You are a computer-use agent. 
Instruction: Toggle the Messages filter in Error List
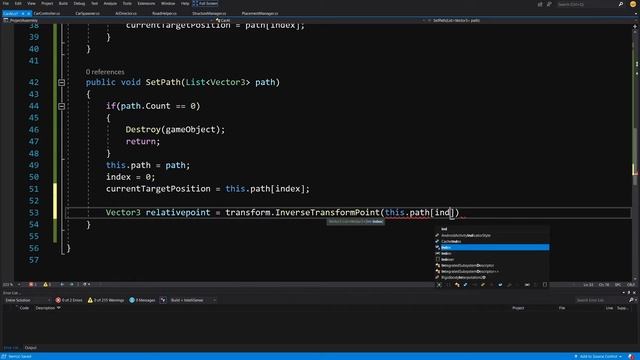pyautogui.click(x=142, y=300)
